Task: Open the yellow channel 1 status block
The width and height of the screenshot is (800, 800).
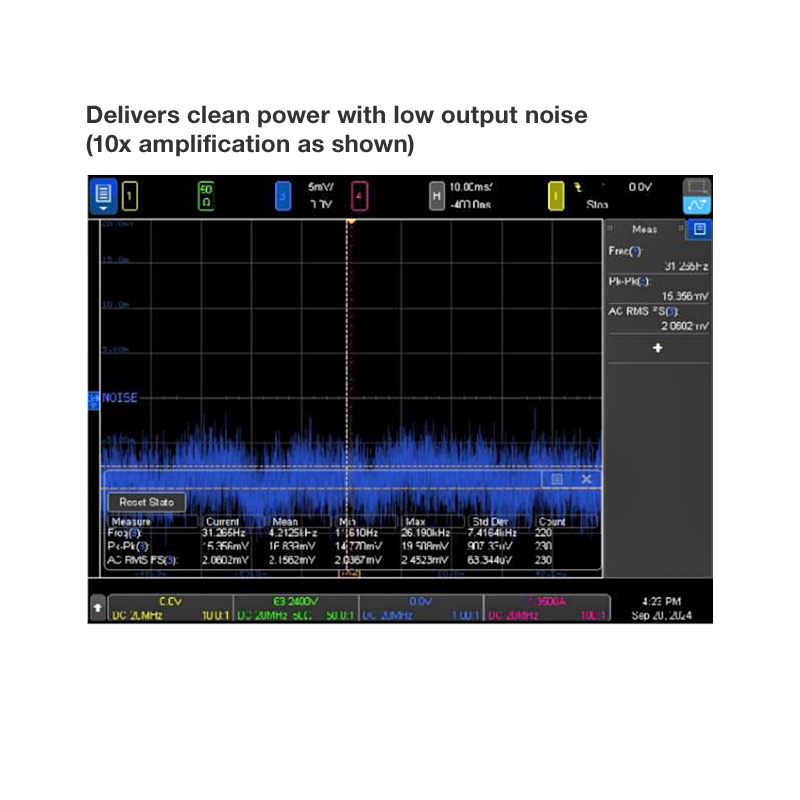Action: [170, 608]
